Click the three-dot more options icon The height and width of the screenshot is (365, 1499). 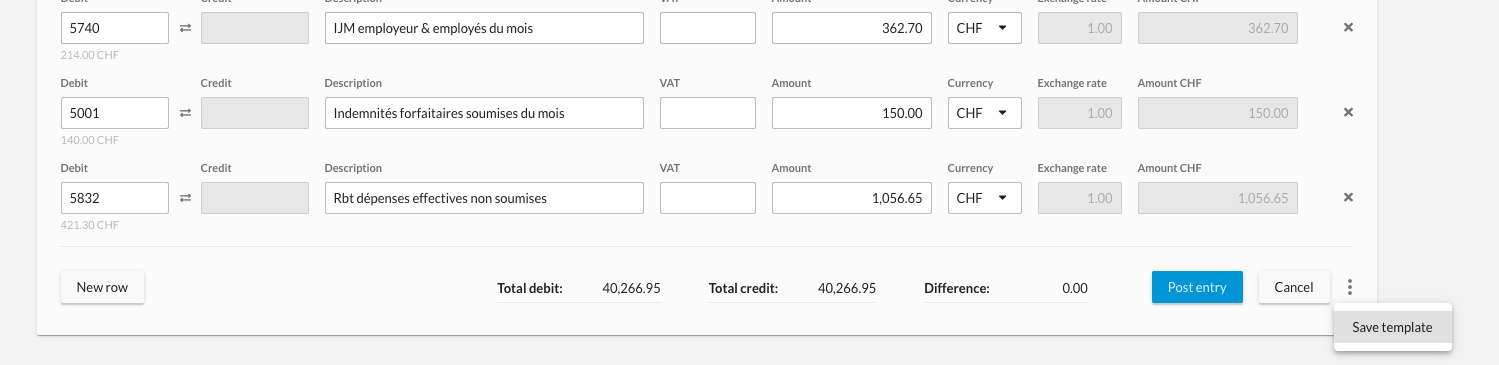(x=1350, y=287)
